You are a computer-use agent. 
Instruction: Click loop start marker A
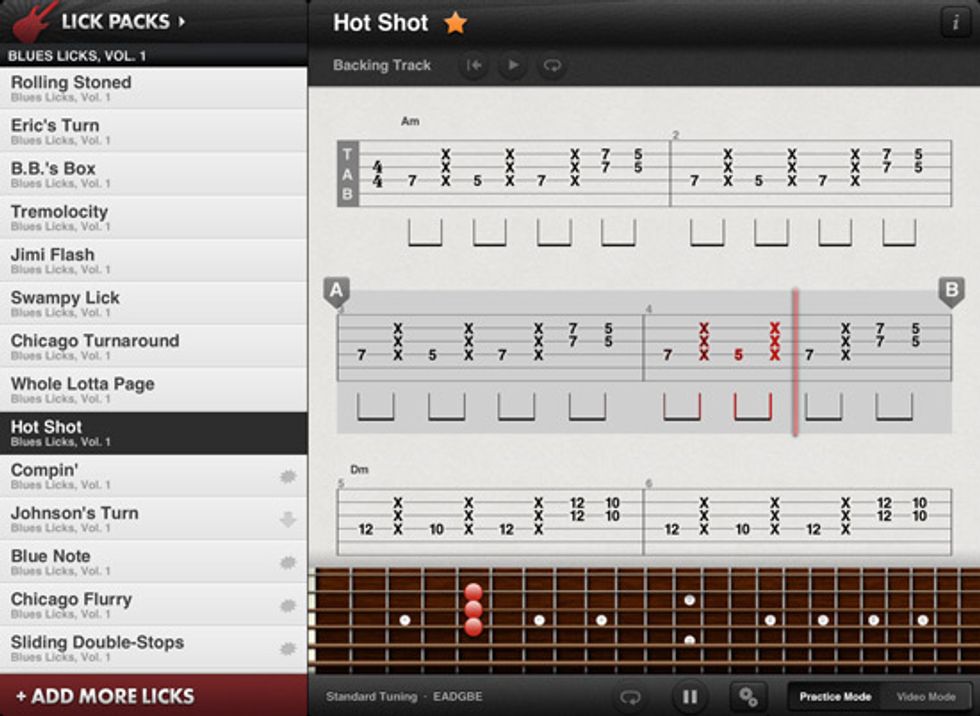tap(337, 292)
